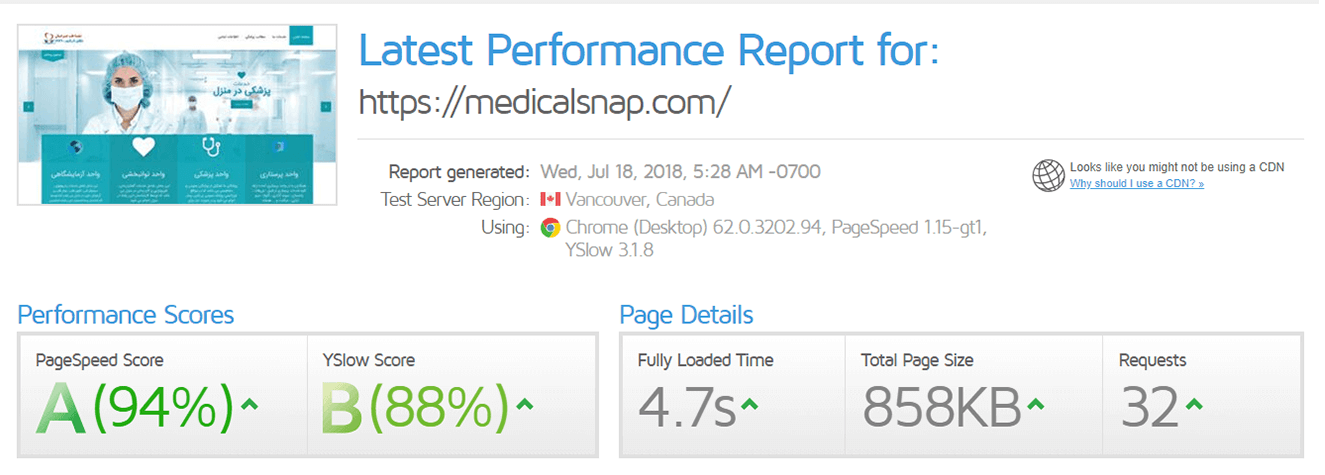The image size is (1325, 475).
Task: Click the 858KB Total Page Size value
Action: 941,406
